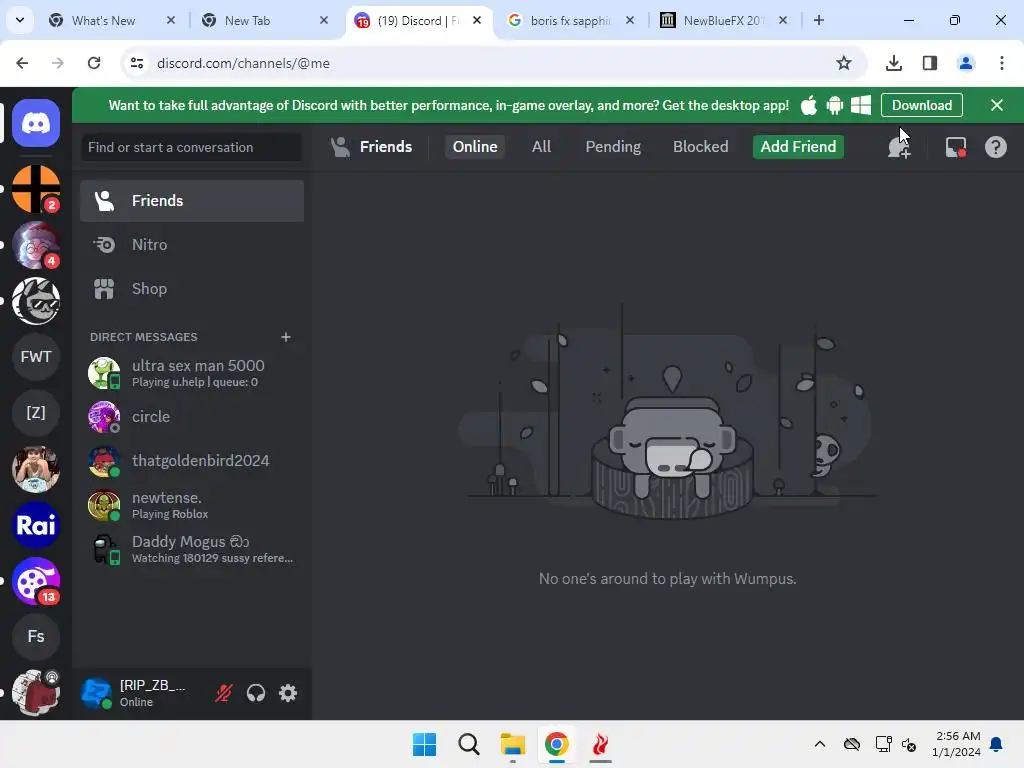Open the orange cross server with 2 notifications

(x=36, y=189)
